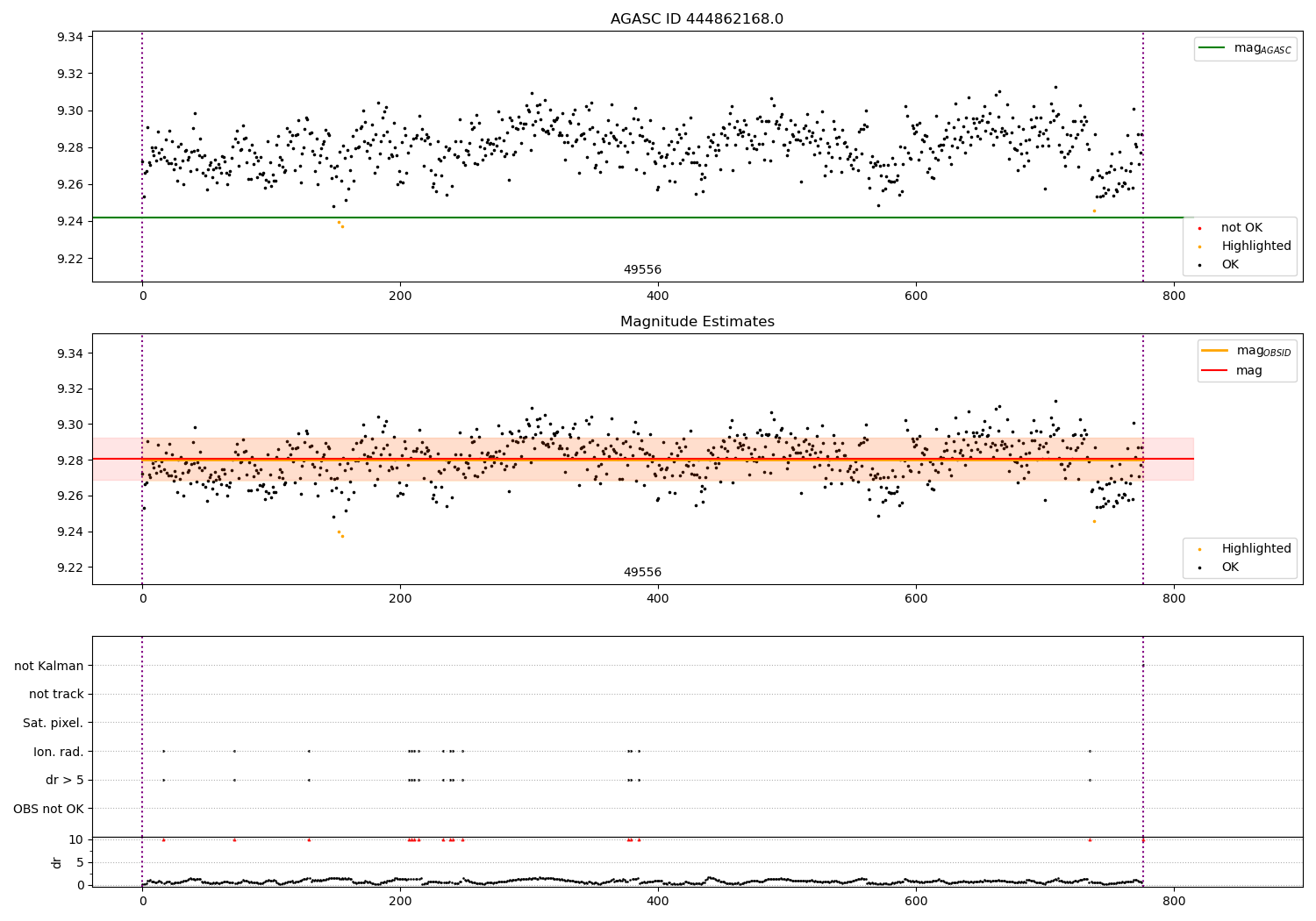The height and width of the screenshot is (921, 1316).
Task: Select the red "mag" legend entry
Action: point(1233,371)
